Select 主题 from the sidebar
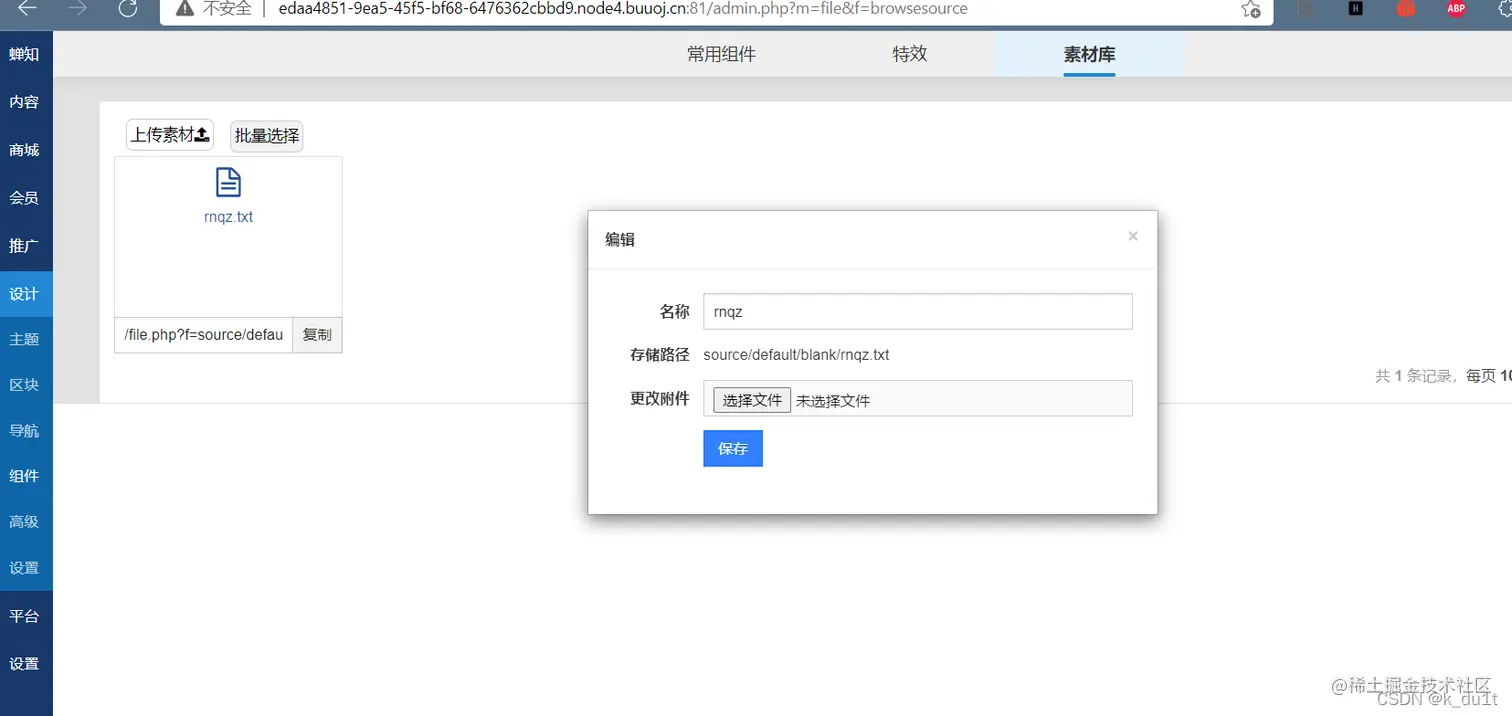 coord(26,339)
